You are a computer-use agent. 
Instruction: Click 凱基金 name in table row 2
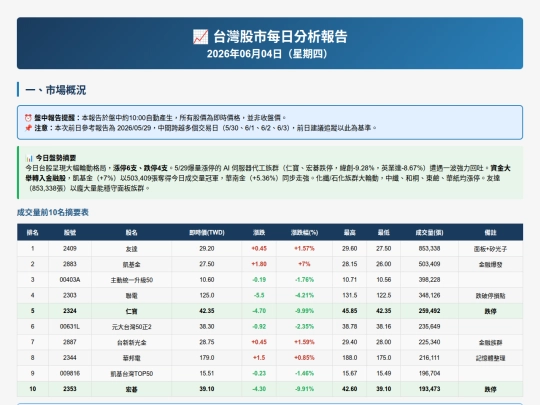click(132, 264)
